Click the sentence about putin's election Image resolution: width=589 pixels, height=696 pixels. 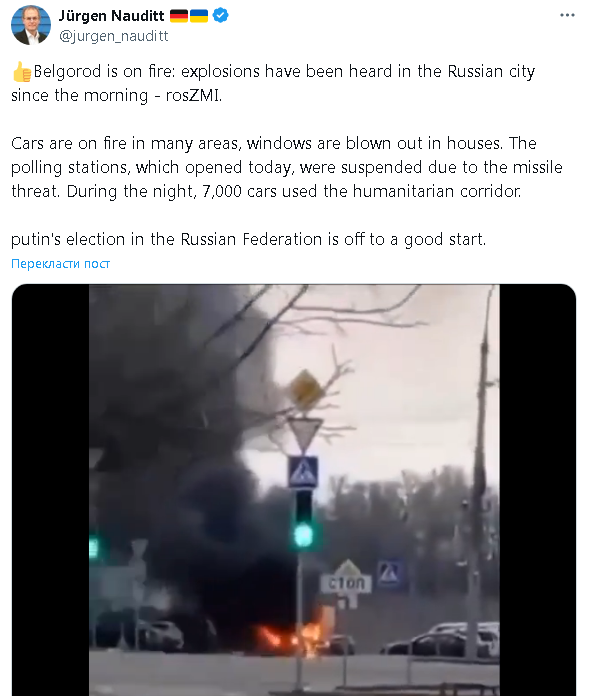pos(249,240)
